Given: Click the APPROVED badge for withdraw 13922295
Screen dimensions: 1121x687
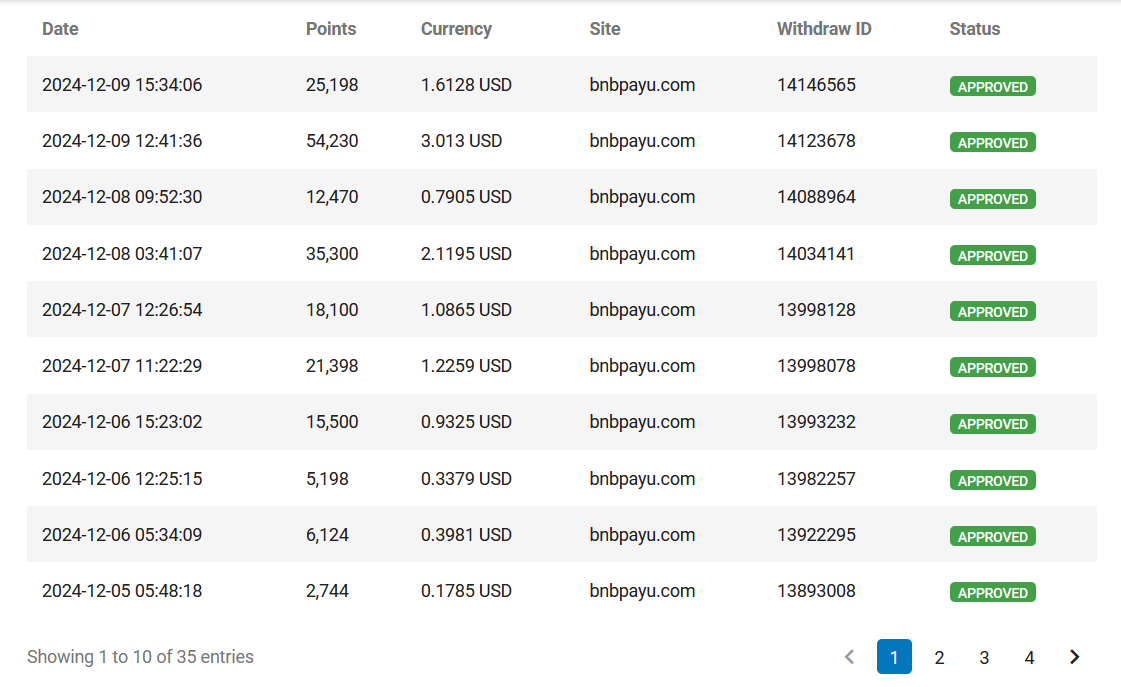Looking at the screenshot, I should (x=992, y=536).
